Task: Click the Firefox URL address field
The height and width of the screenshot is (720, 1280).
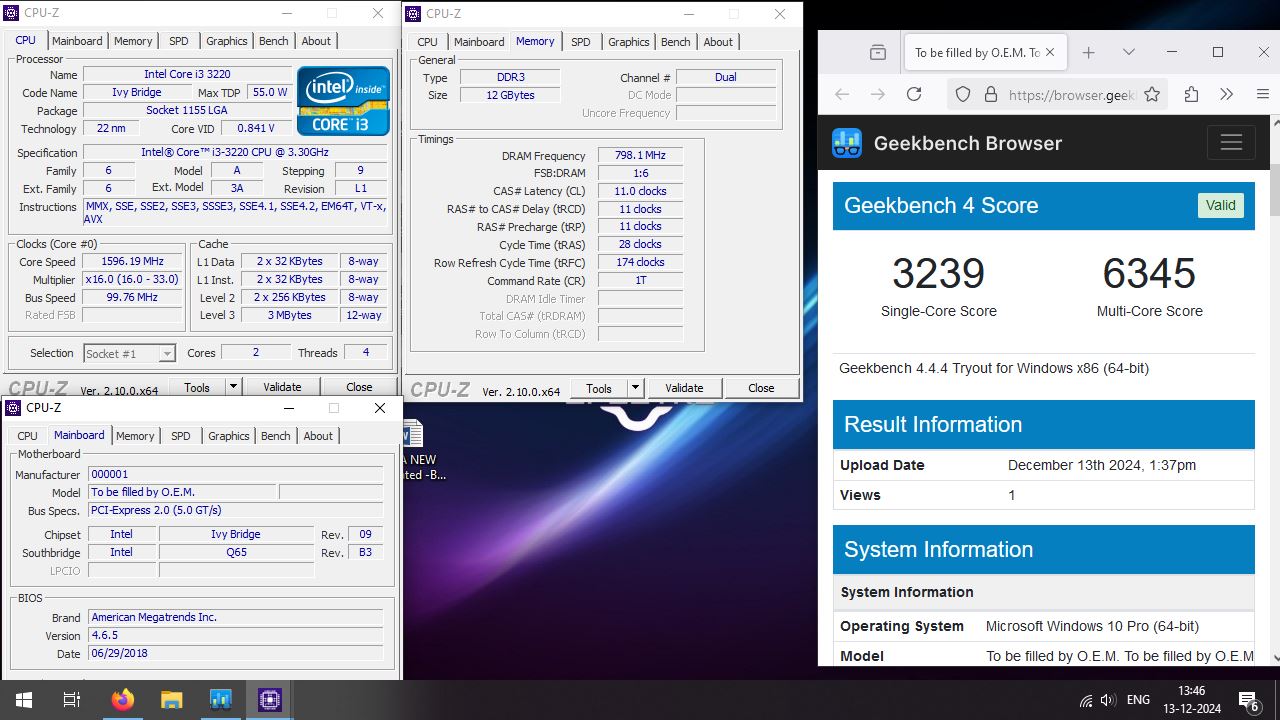Action: click(x=1071, y=95)
